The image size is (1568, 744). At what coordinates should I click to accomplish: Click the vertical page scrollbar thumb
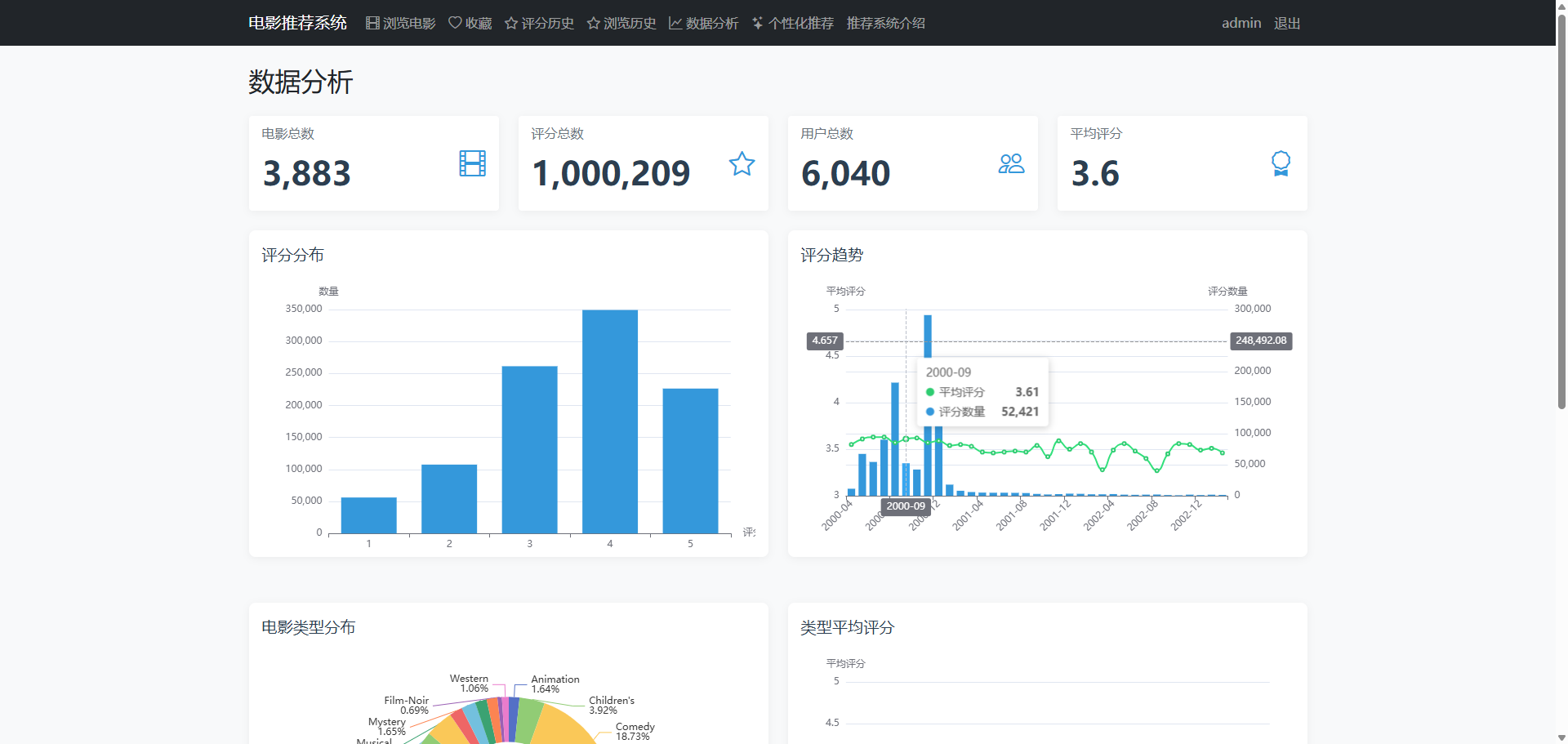[x=1561, y=211]
